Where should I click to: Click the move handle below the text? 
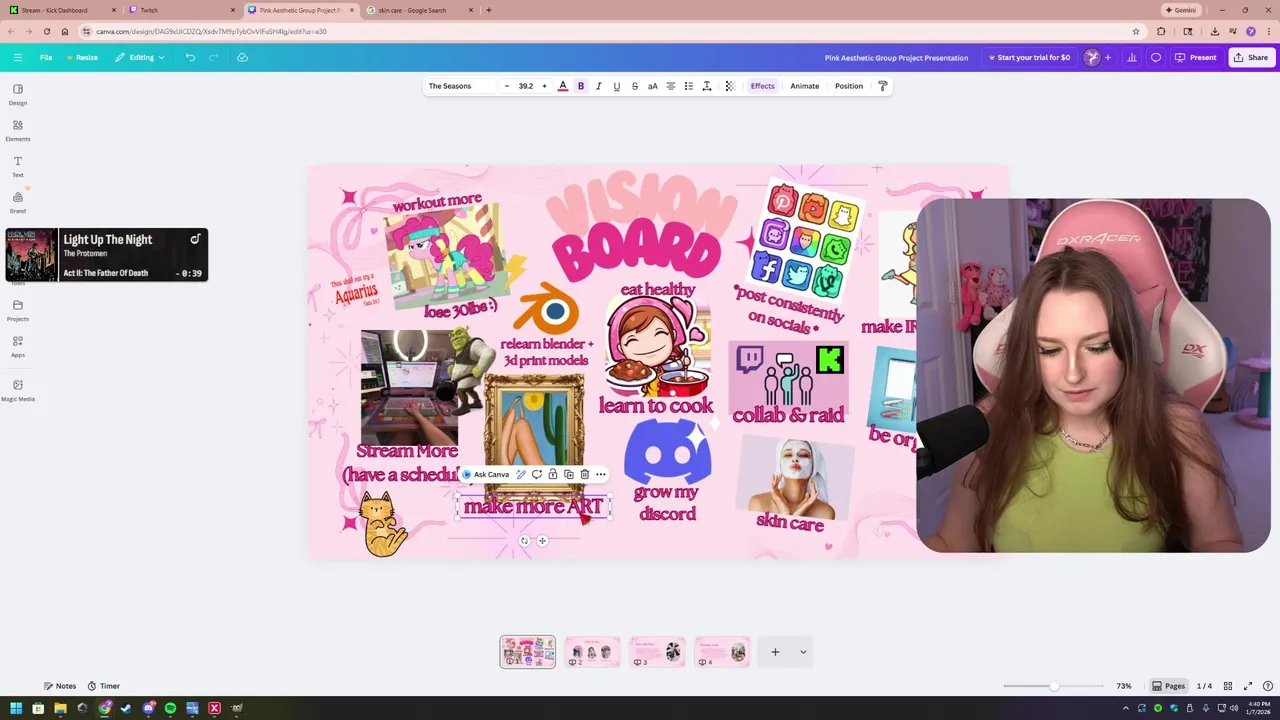point(542,541)
